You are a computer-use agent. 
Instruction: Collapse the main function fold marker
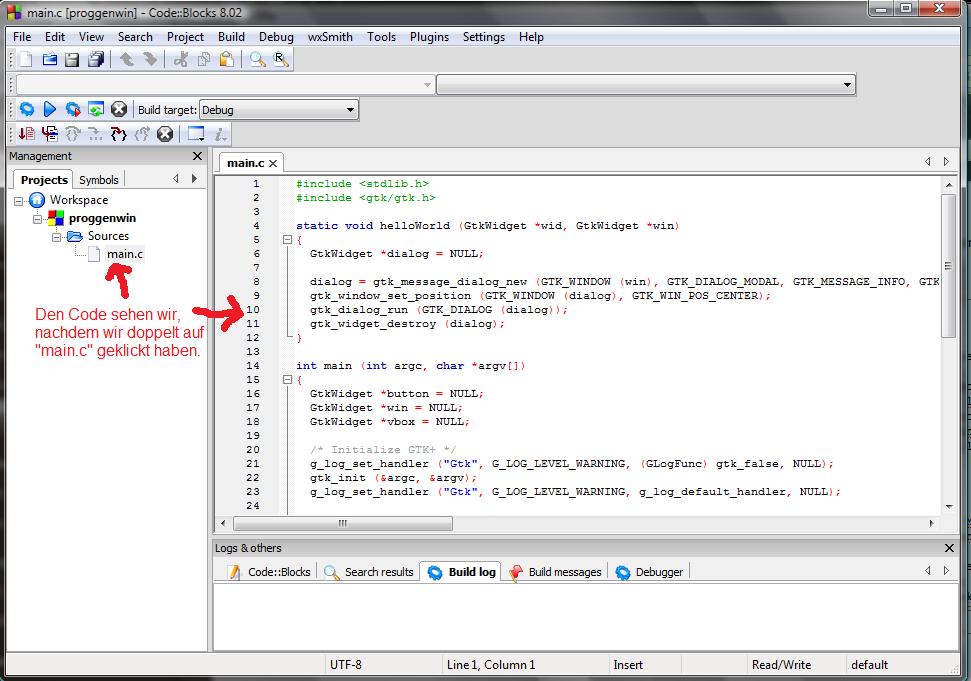coord(287,380)
